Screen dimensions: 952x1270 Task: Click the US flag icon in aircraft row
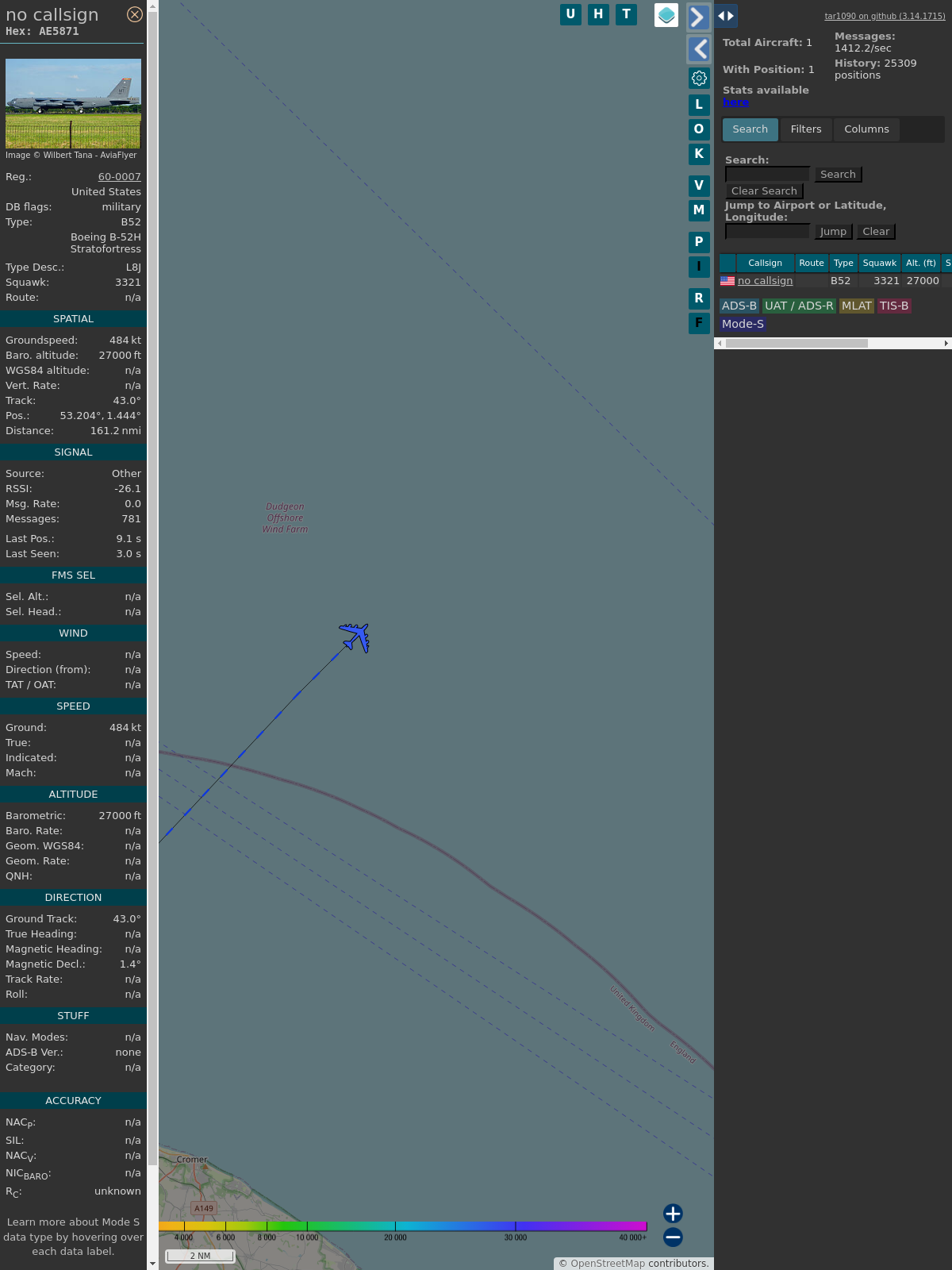pyautogui.click(x=727, y=281)
